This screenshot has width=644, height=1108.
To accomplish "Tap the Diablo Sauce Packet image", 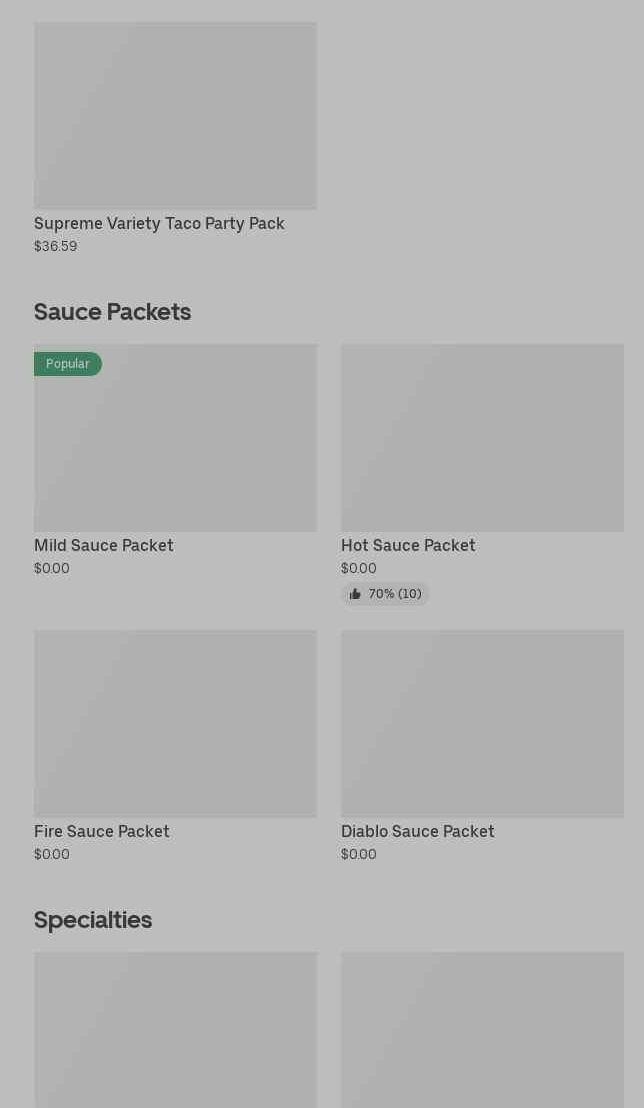I will click(x=482, y=723).
